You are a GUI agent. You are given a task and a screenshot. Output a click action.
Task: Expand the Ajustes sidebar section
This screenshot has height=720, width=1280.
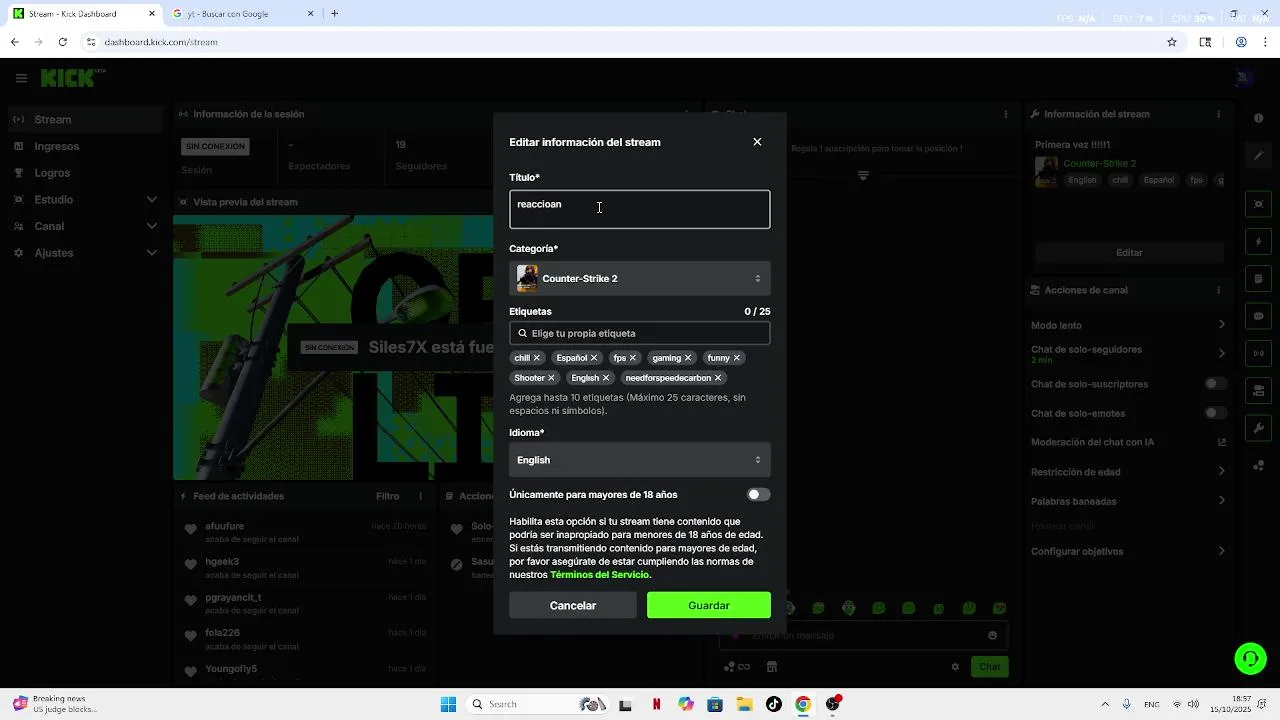coord(85,253)
